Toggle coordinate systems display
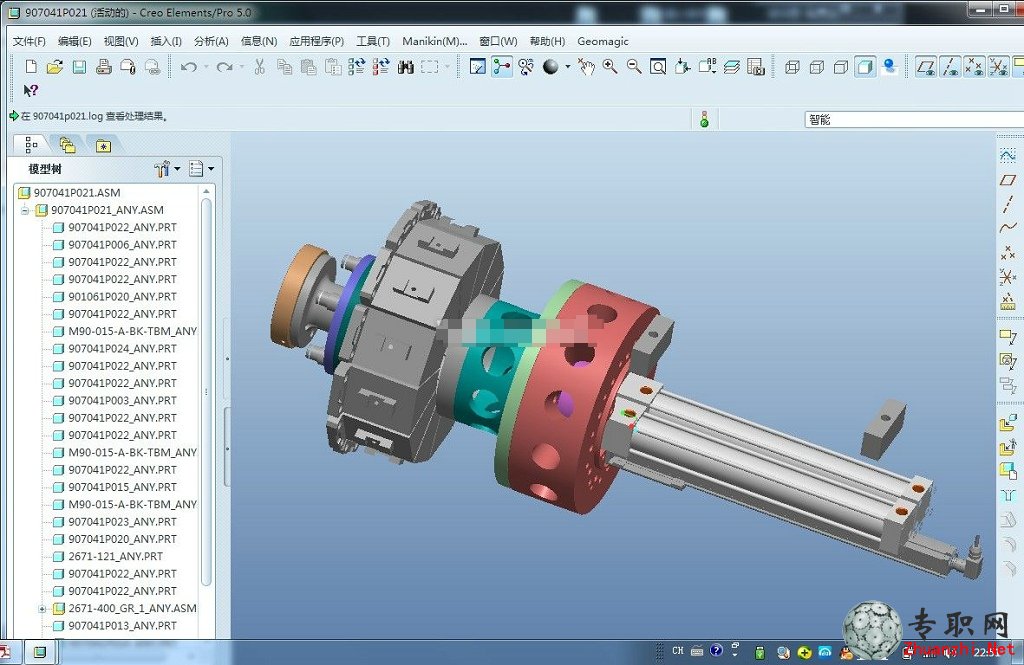 coord(998,67)
